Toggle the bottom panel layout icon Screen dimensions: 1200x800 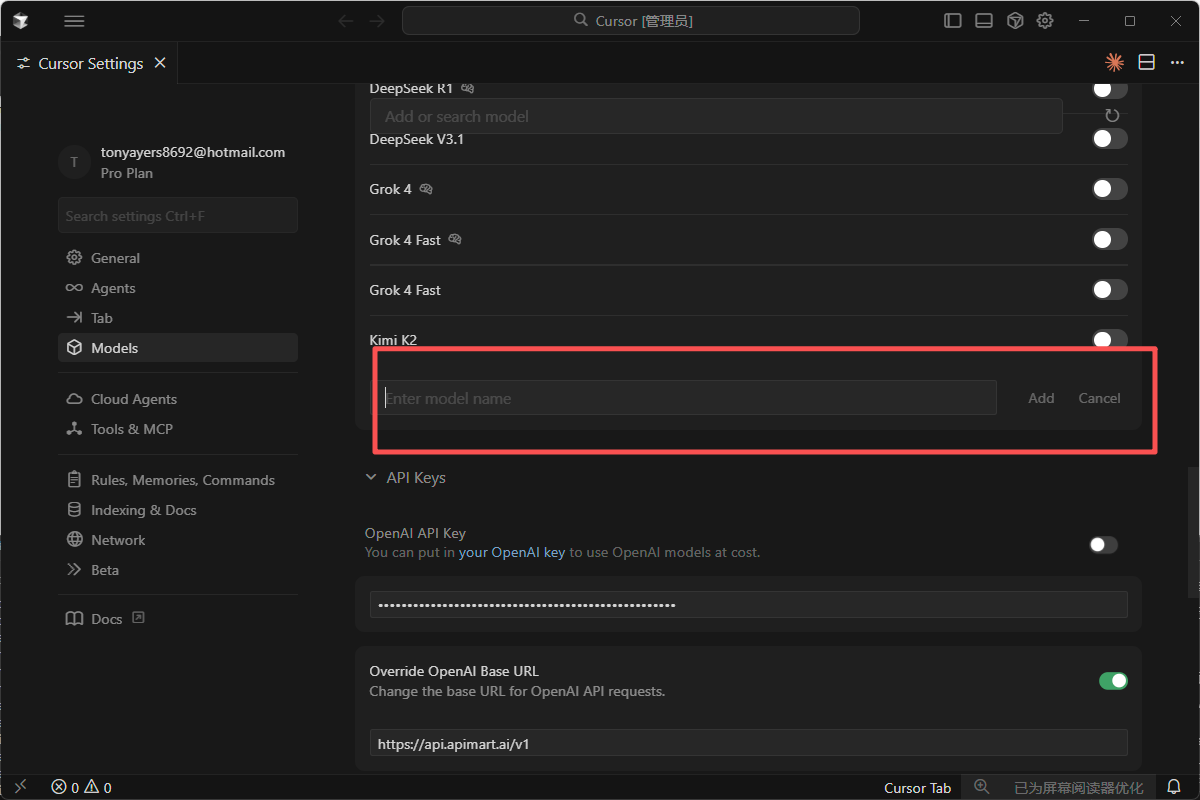click(x=984, y=20)
